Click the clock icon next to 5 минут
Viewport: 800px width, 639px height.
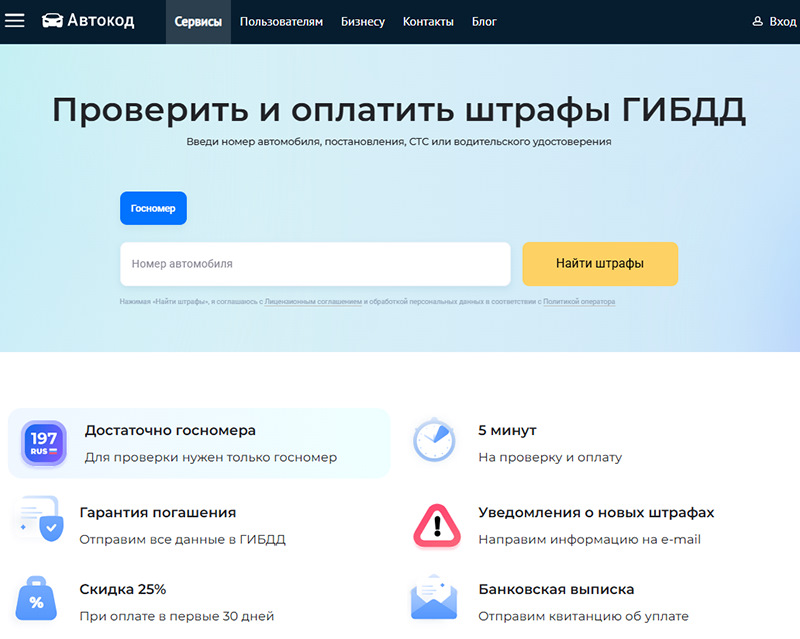(434, 439)
